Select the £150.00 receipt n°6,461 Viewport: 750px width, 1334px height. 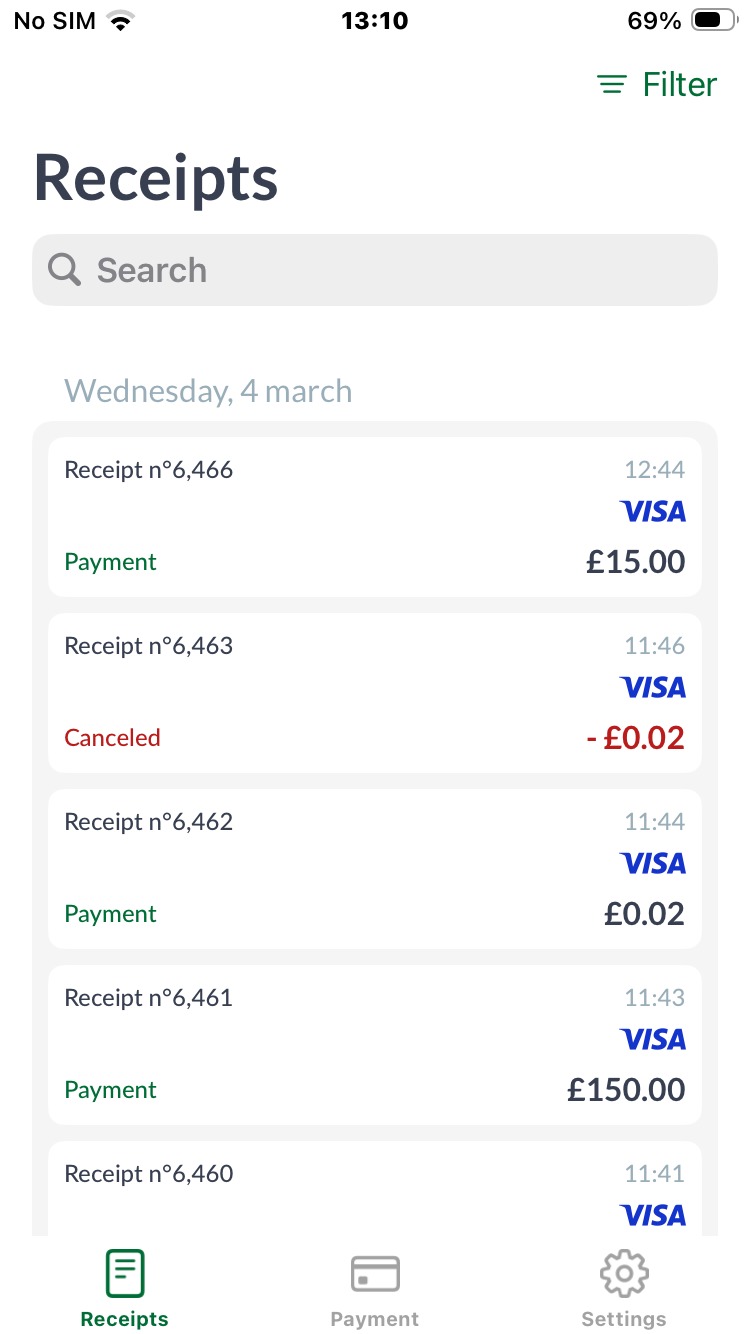click(x=375, y=1045)
